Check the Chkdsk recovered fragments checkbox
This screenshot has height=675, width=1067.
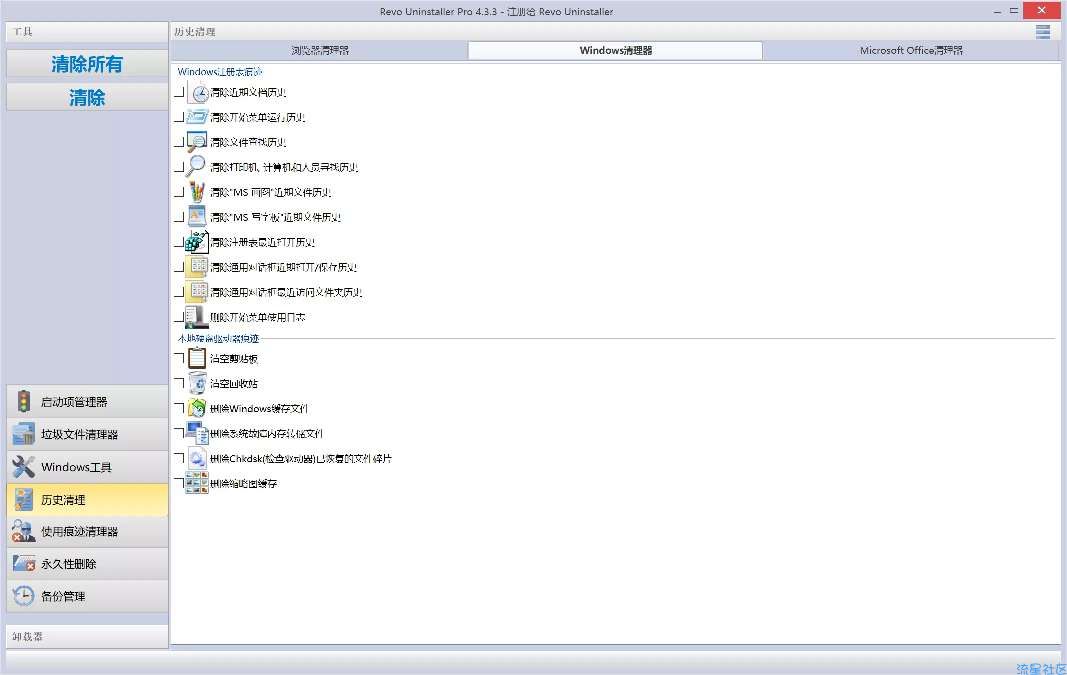180,457
